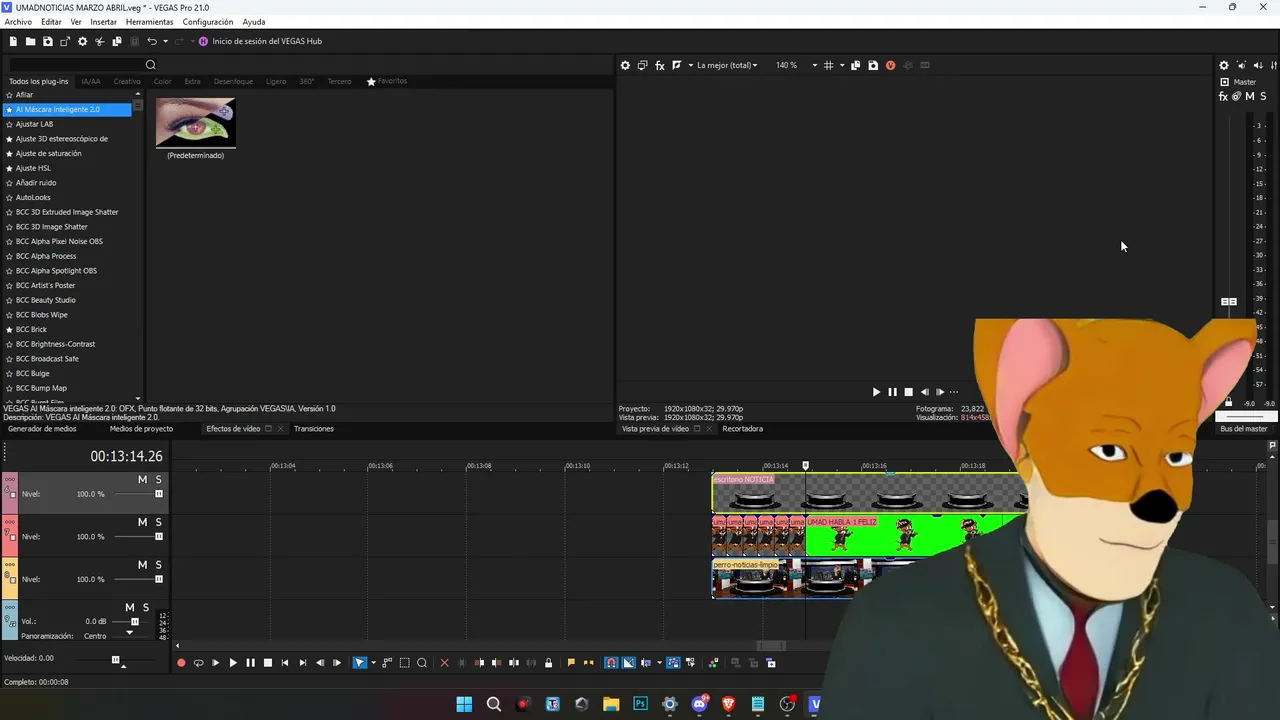Solo the second video track
The height and width of the screenshot is (720, 1280).
[158, 522]
